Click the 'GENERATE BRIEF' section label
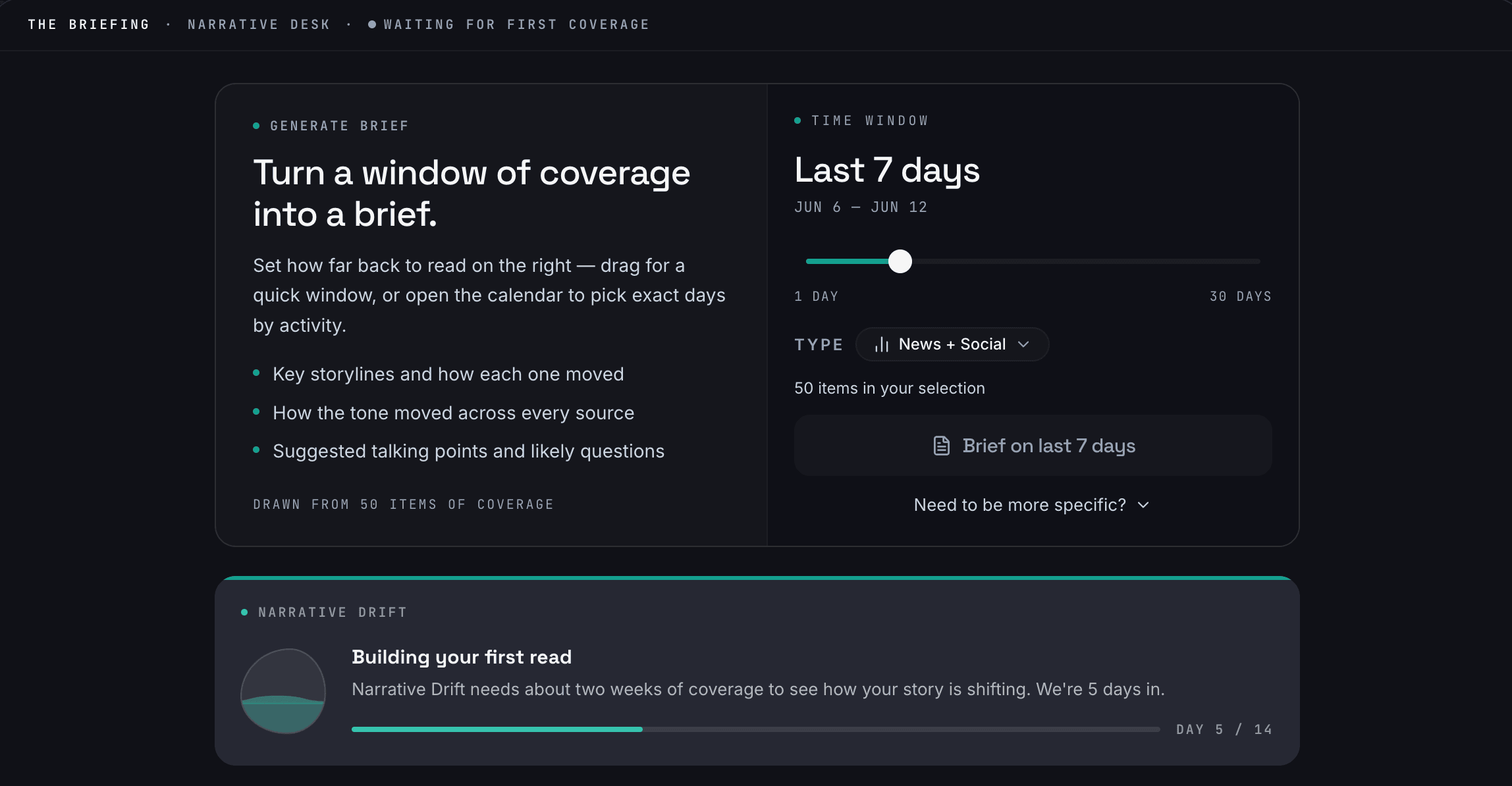The image size is (1512, 786). (x=340, y=126)
